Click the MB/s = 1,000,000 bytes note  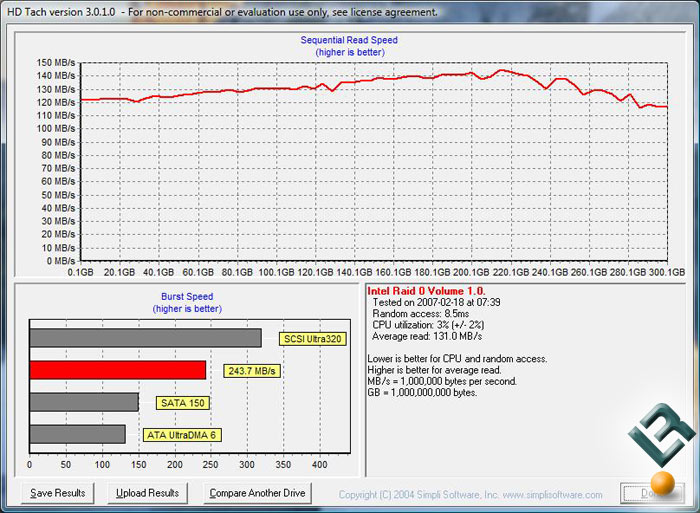(x=442, y=381)
